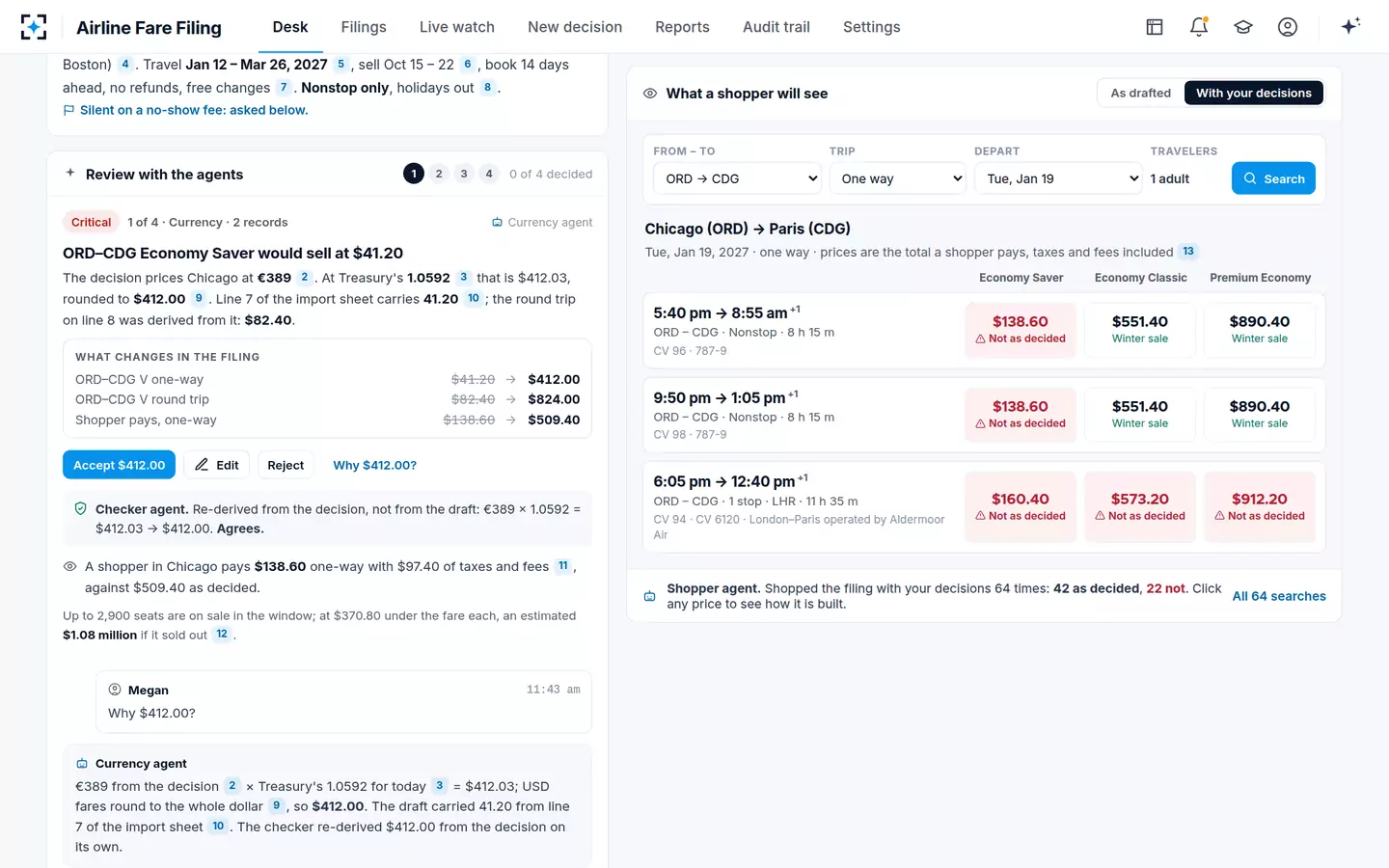Click the Shopper agent robot icon
Screen dimensions: 1389x868
(x=650, y=596)
